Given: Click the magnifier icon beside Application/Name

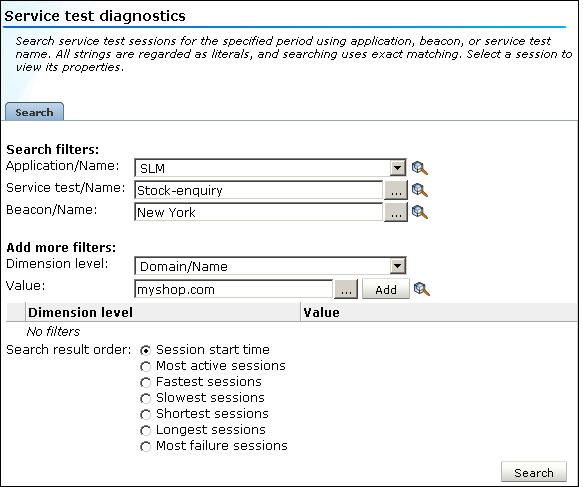Looking at the screenshot, I should 420,168.
